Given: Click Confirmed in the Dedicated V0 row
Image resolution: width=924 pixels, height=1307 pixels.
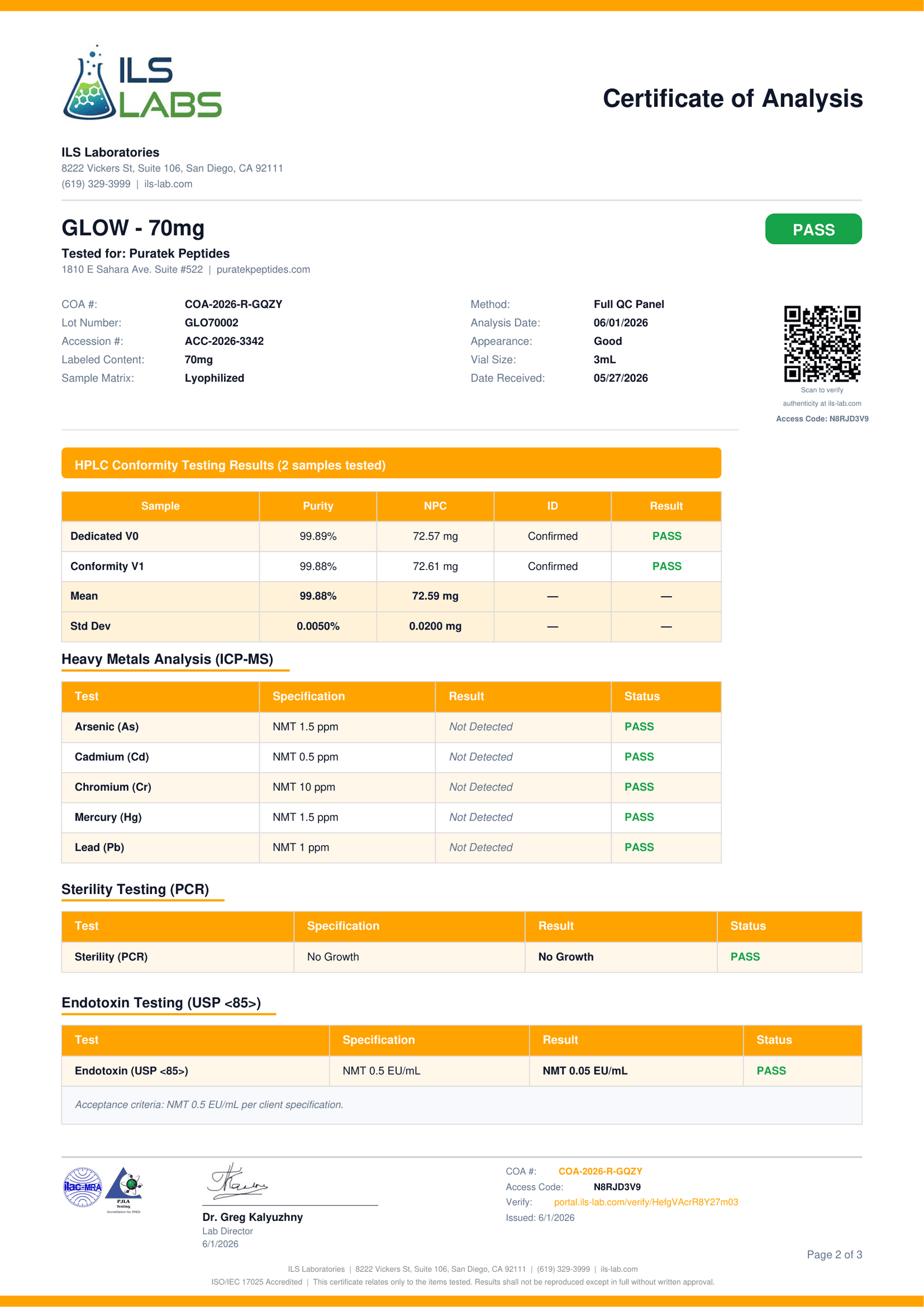Looking at the screenshot, I should point(553,537).
